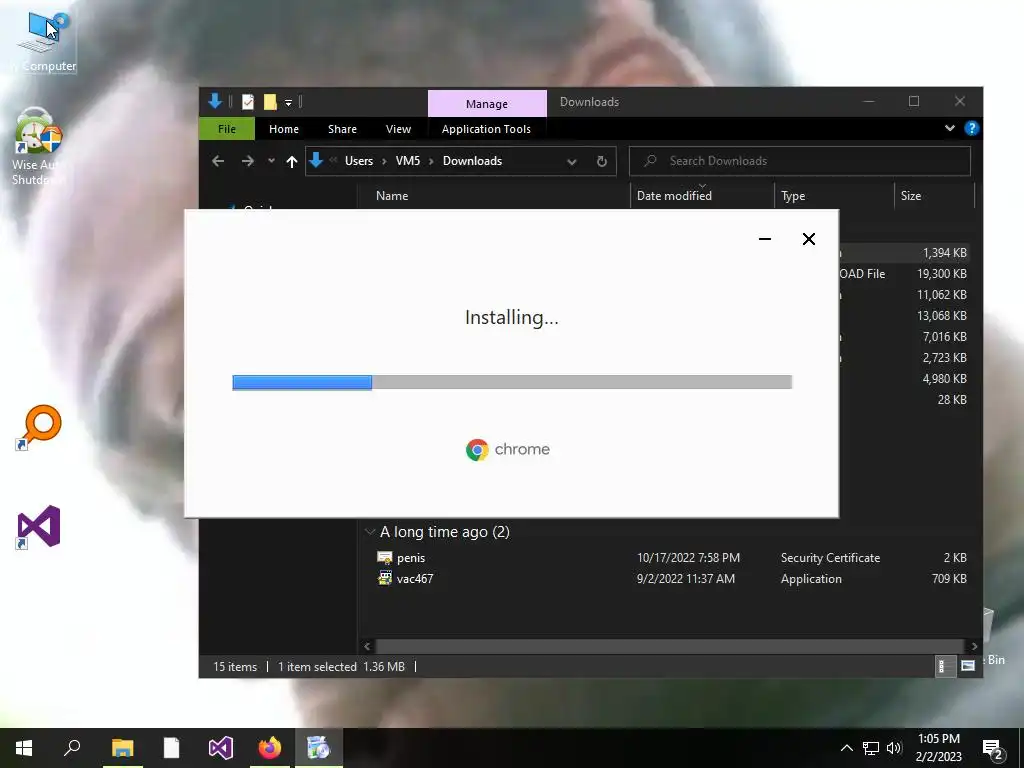The height and width of the screenshot is (768, 1024).
Task: Click Users in the address path
Action: click(359, 161)
